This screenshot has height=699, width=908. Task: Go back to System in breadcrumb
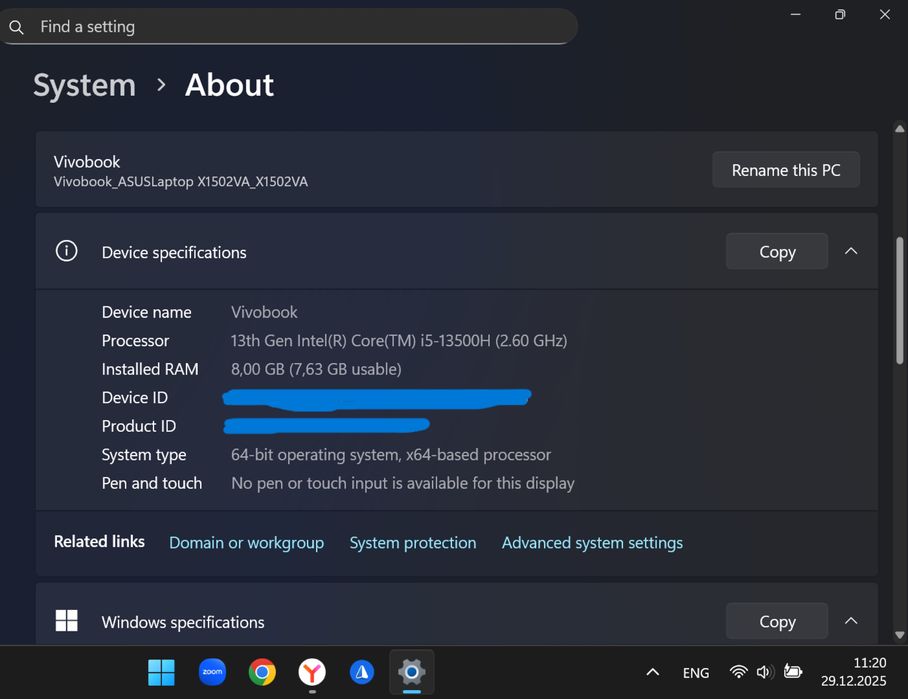coord(85,85)
